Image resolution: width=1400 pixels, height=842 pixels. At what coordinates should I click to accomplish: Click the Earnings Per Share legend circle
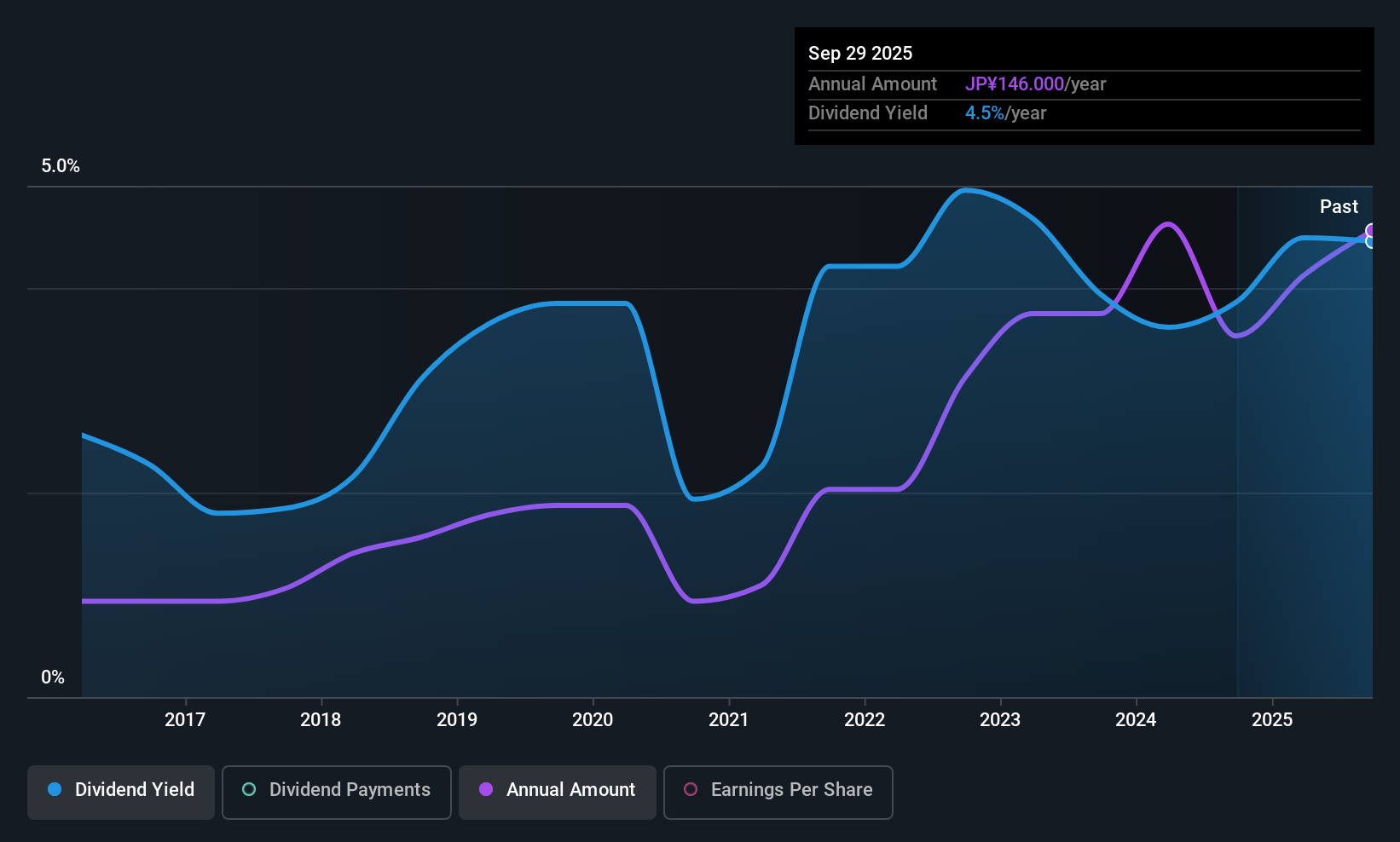click(691, 790)
